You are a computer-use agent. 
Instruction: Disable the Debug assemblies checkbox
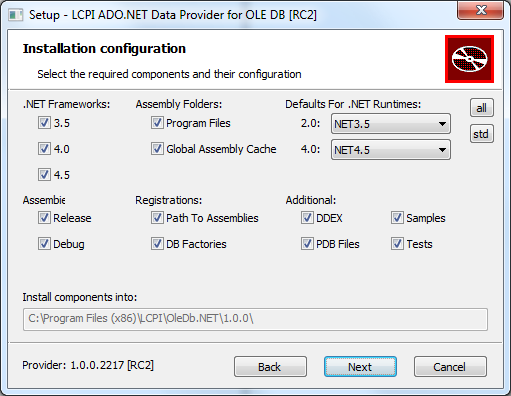tap(44, 244)
